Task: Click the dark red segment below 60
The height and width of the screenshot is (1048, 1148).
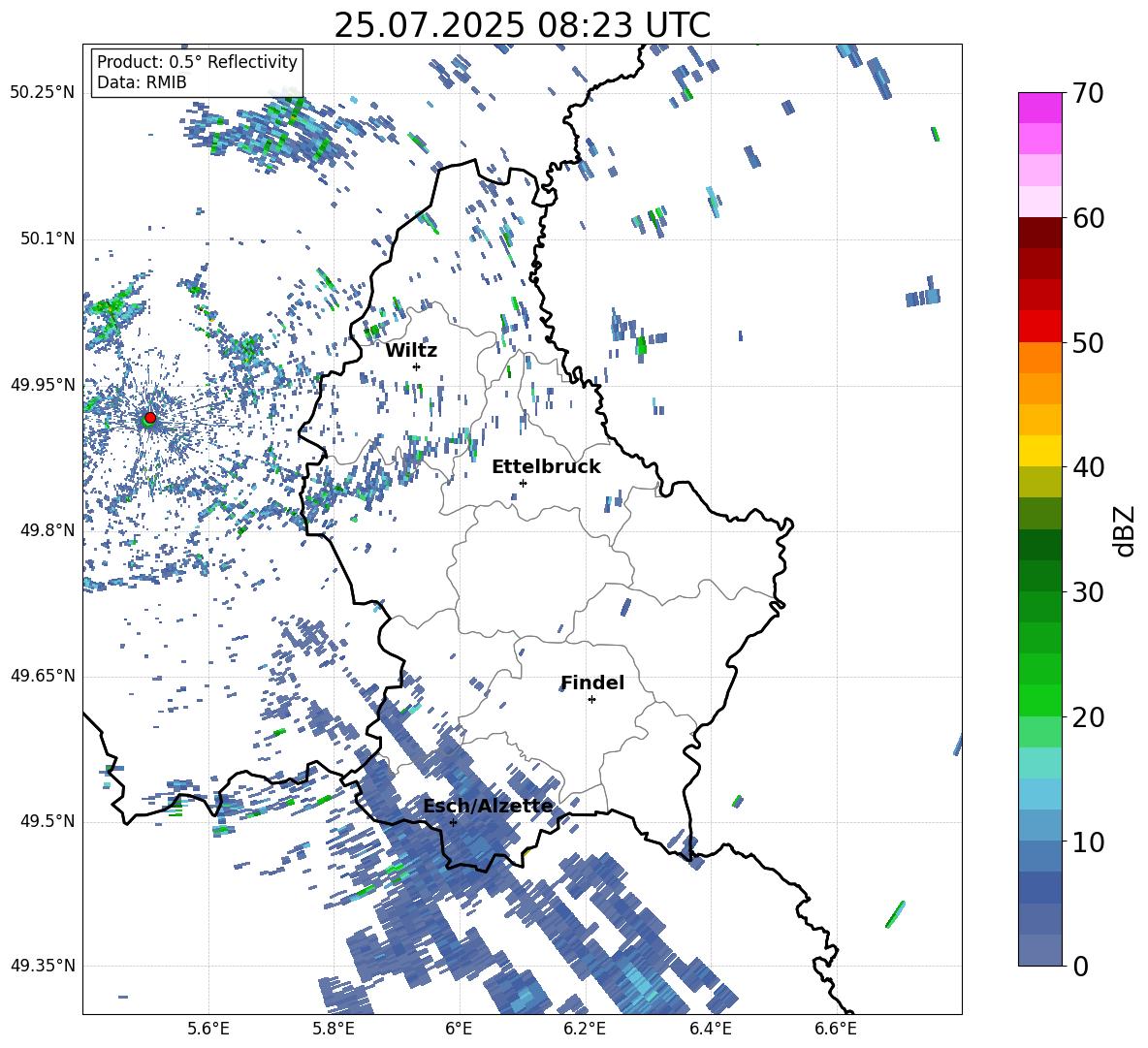Action: point(1039,233)
